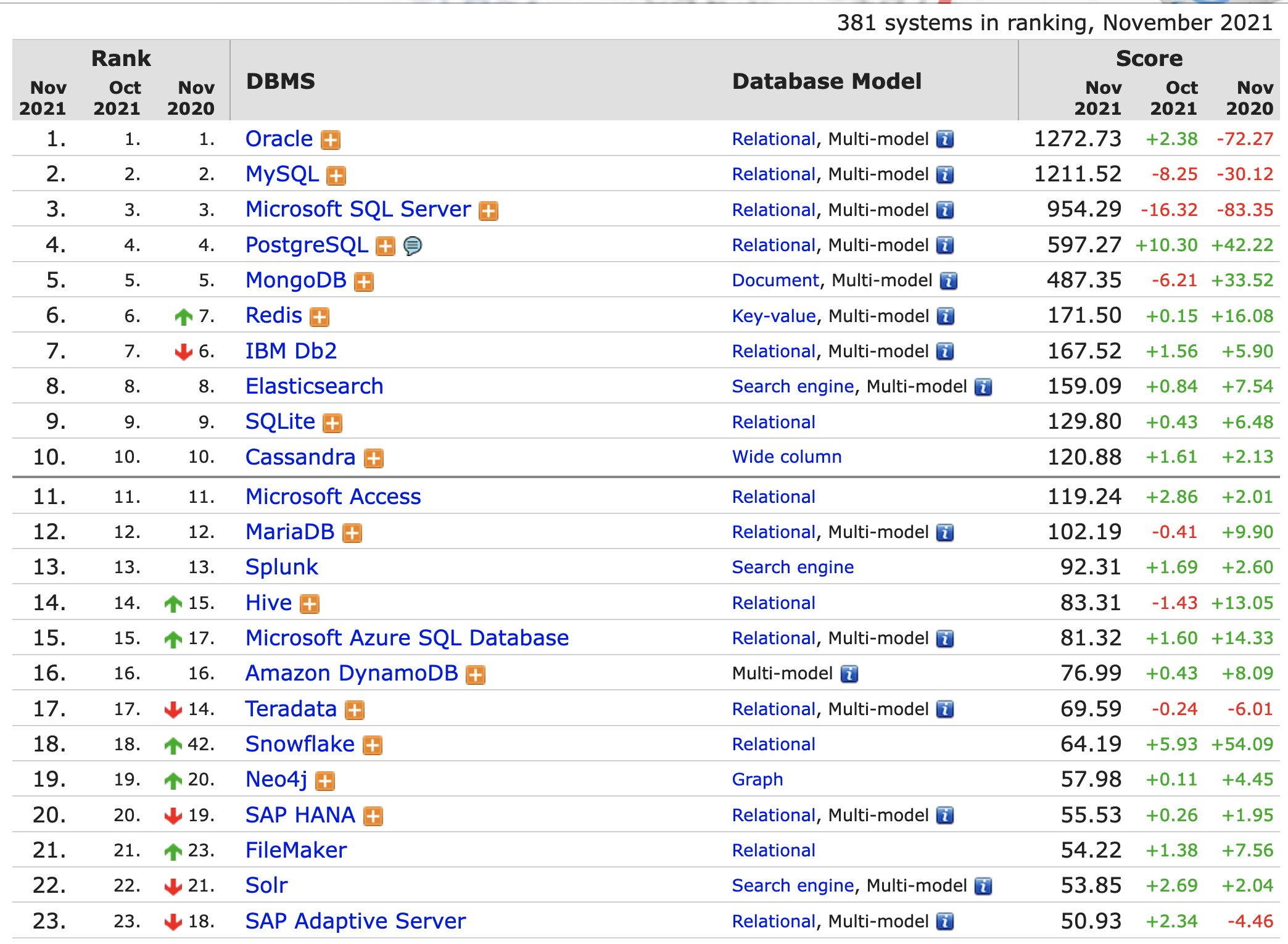Open the Teradata link
The width and height of the screenshot is (1288, 944).
291,709
